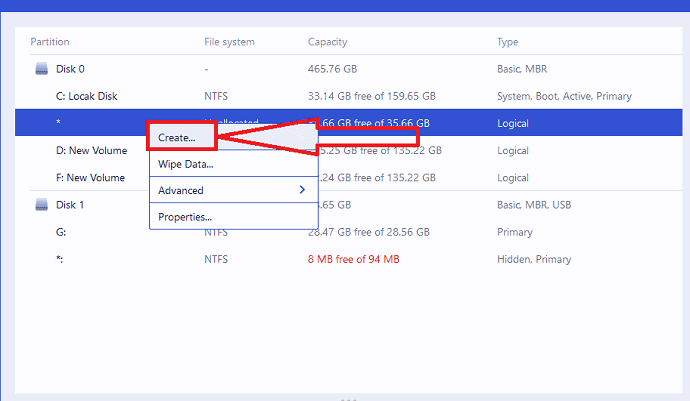This screenshot has width=690, height=401.
Task: Click the Basic, MBR type of Disk 0
Action: pyautogui.click(x=522, y=69)
